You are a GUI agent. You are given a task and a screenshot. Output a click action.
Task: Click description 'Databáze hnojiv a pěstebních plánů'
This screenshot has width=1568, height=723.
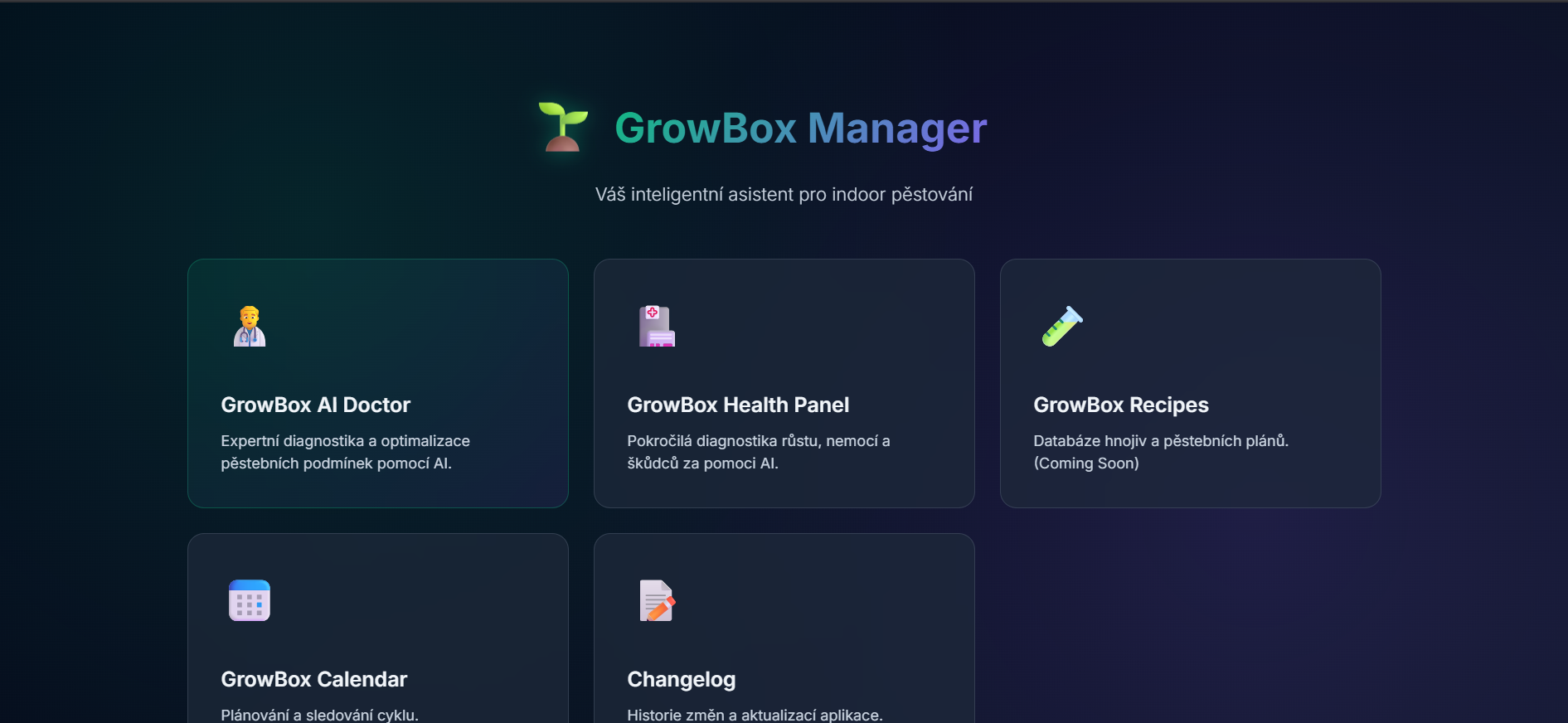[1161, 441]
